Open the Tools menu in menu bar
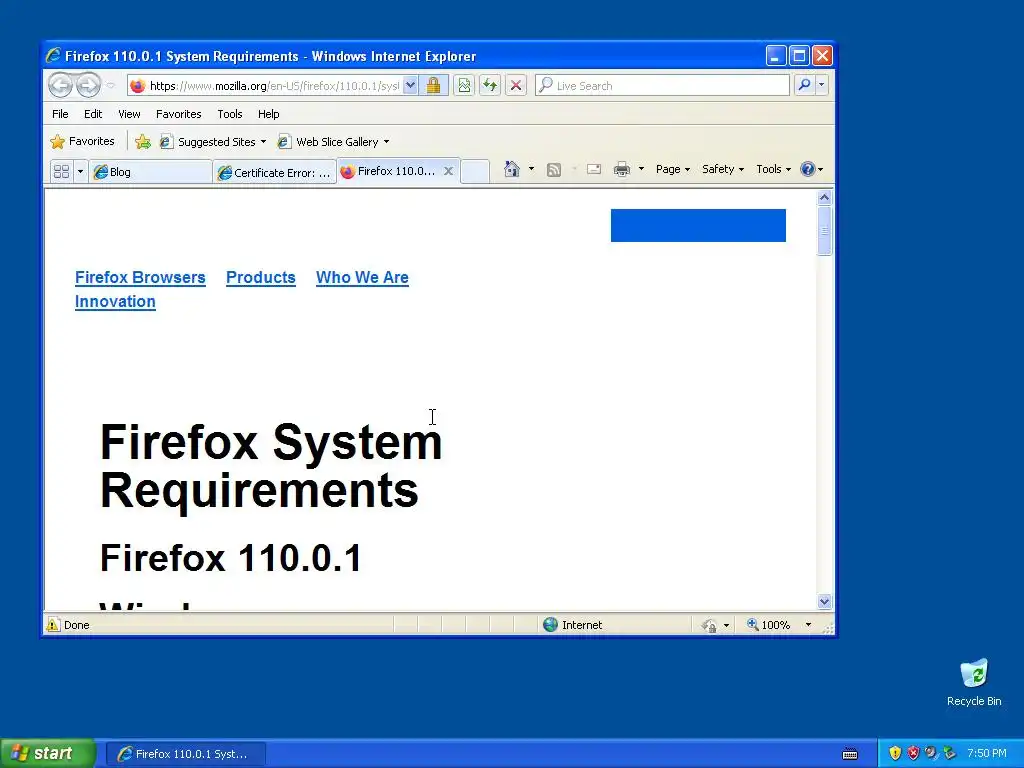 (x=230, y=114)
